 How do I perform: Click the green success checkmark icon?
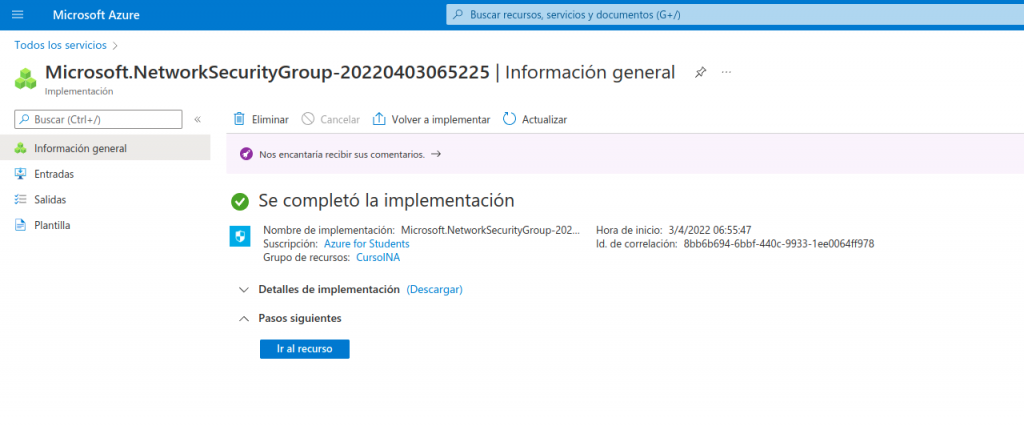pyautogui.click(x=240, y=201)
